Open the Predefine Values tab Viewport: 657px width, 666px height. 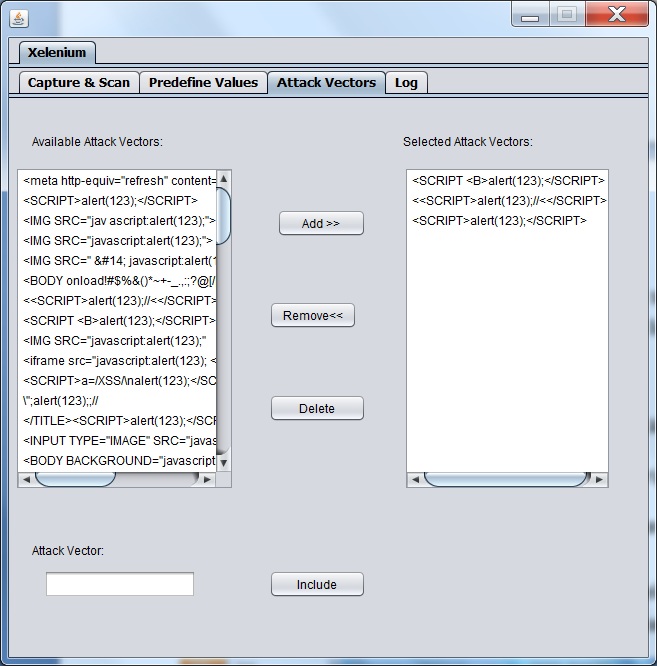203,83
